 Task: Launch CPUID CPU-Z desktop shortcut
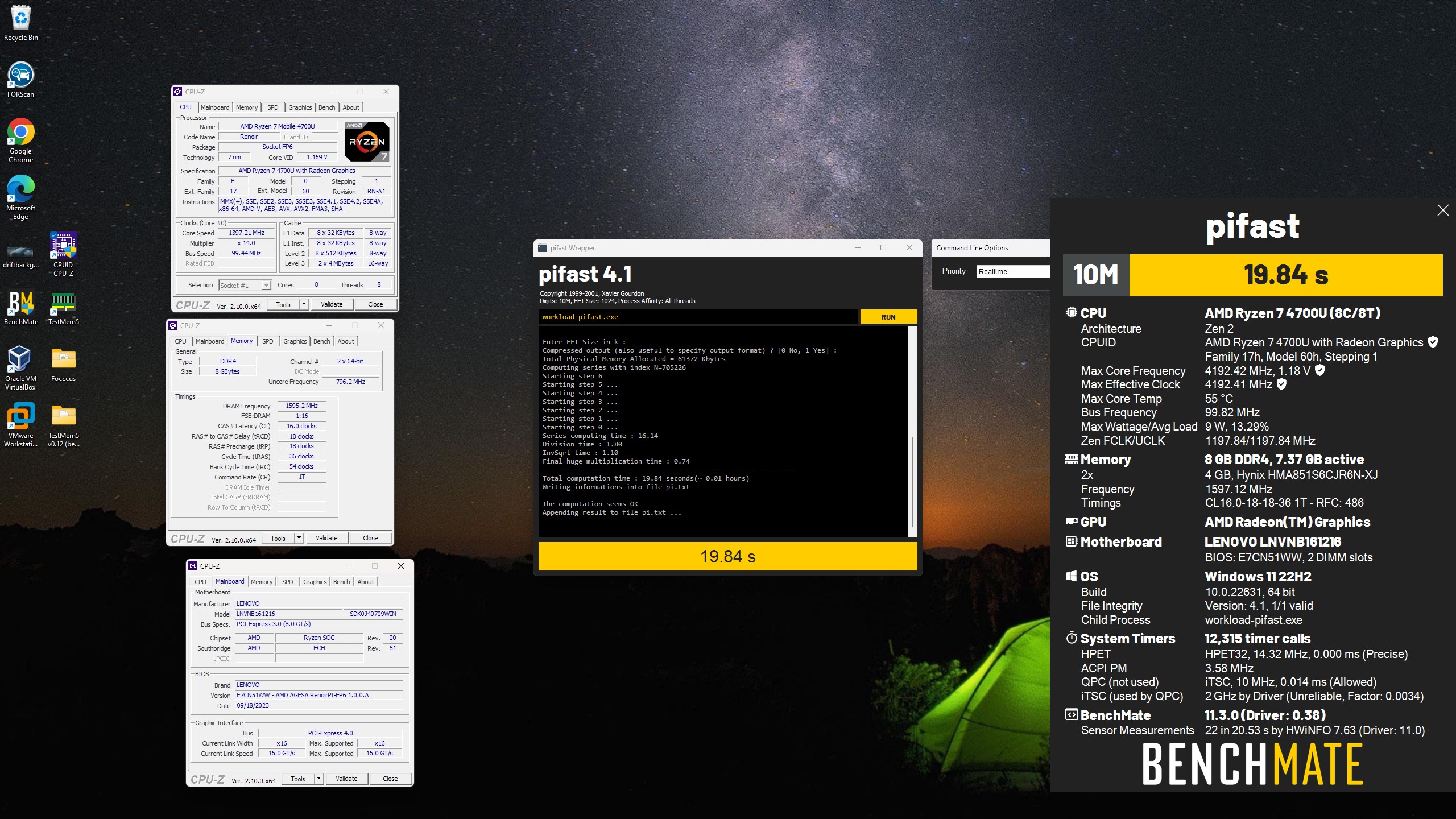pos(63,254)
